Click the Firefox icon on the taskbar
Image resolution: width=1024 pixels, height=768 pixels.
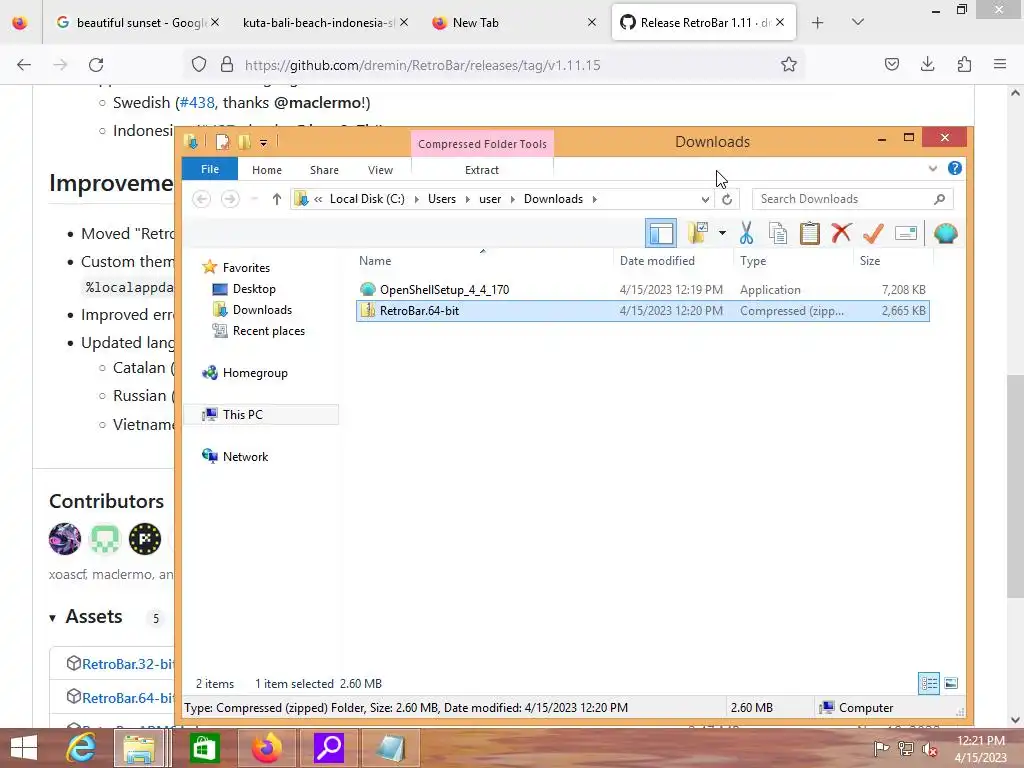coord(266,748)
